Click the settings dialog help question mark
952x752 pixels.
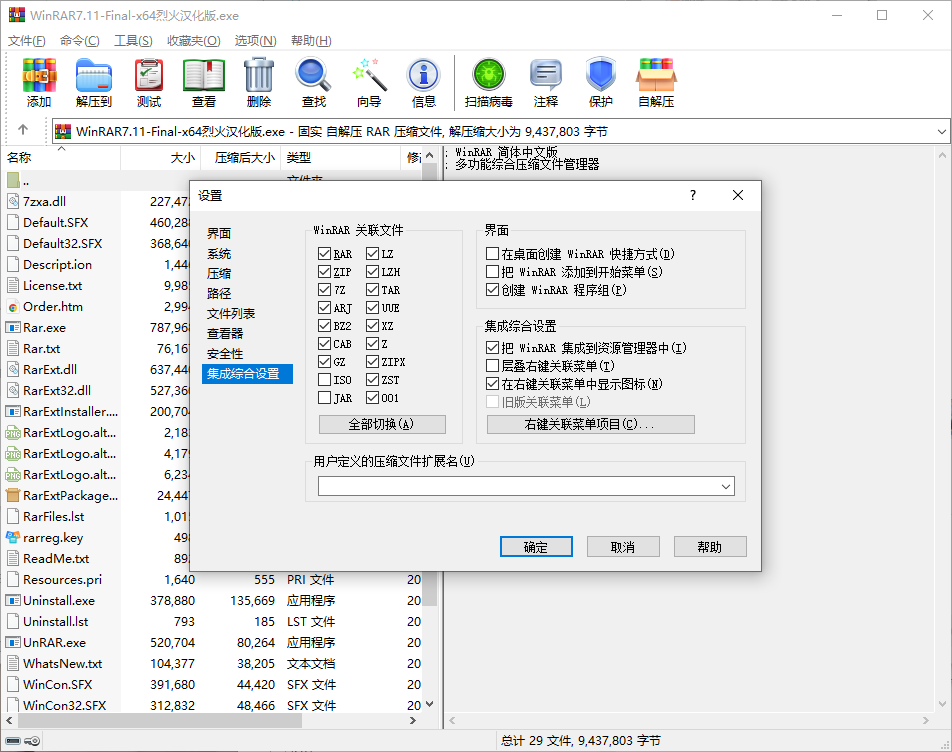coord(693,195)
